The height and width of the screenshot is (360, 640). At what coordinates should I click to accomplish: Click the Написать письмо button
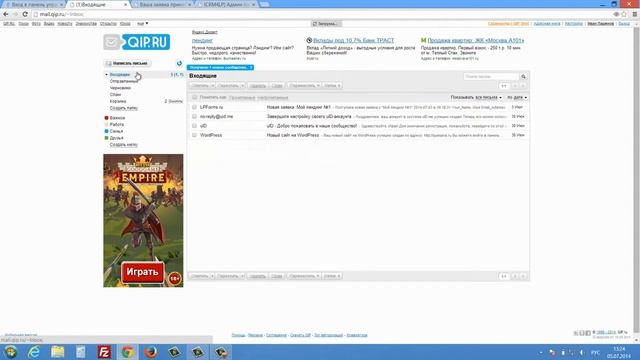[x=127, y=63]
